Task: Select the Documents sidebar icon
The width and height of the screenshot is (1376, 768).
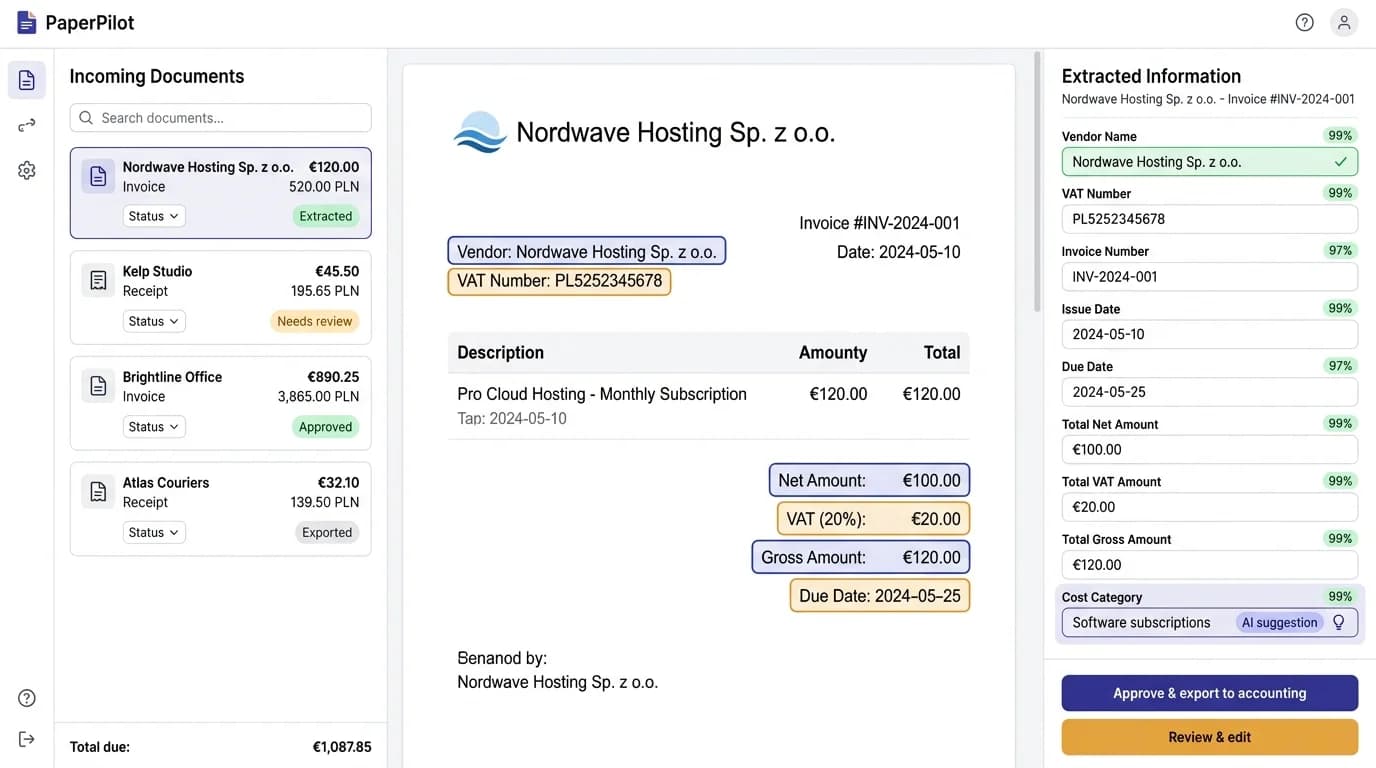Action: coord(27,80)
